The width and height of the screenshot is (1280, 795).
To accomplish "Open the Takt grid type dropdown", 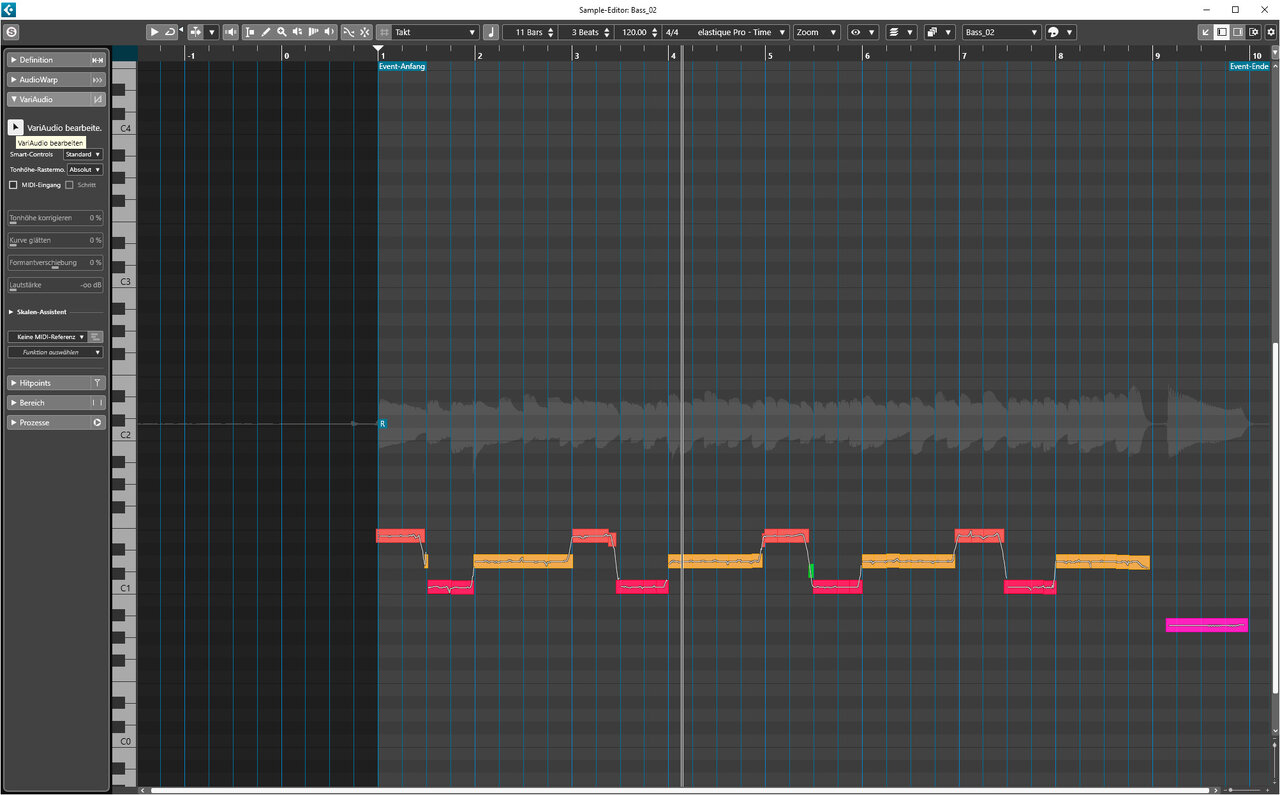I will (435, 32).
